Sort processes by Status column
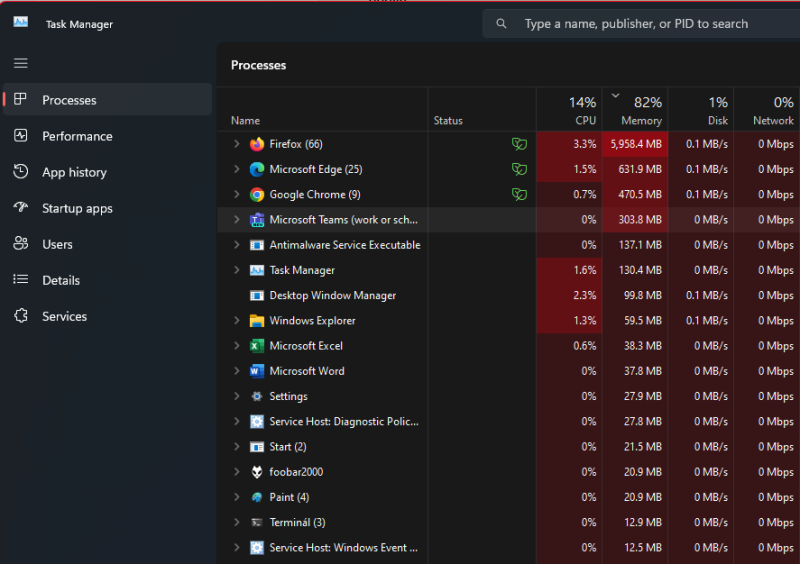This screenshot has height=564, width=800. click(x=482, y=109)
